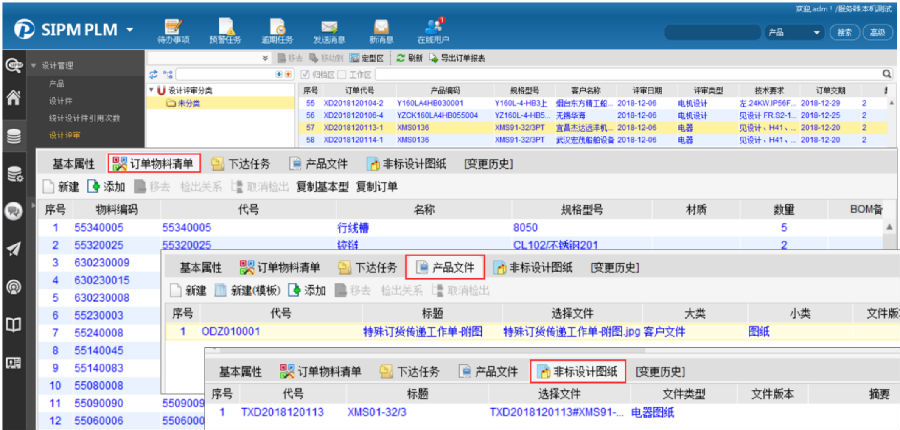This screenshot has height=430, width=900.
Task: View 在线用户 online users
Action: (433, 31)
